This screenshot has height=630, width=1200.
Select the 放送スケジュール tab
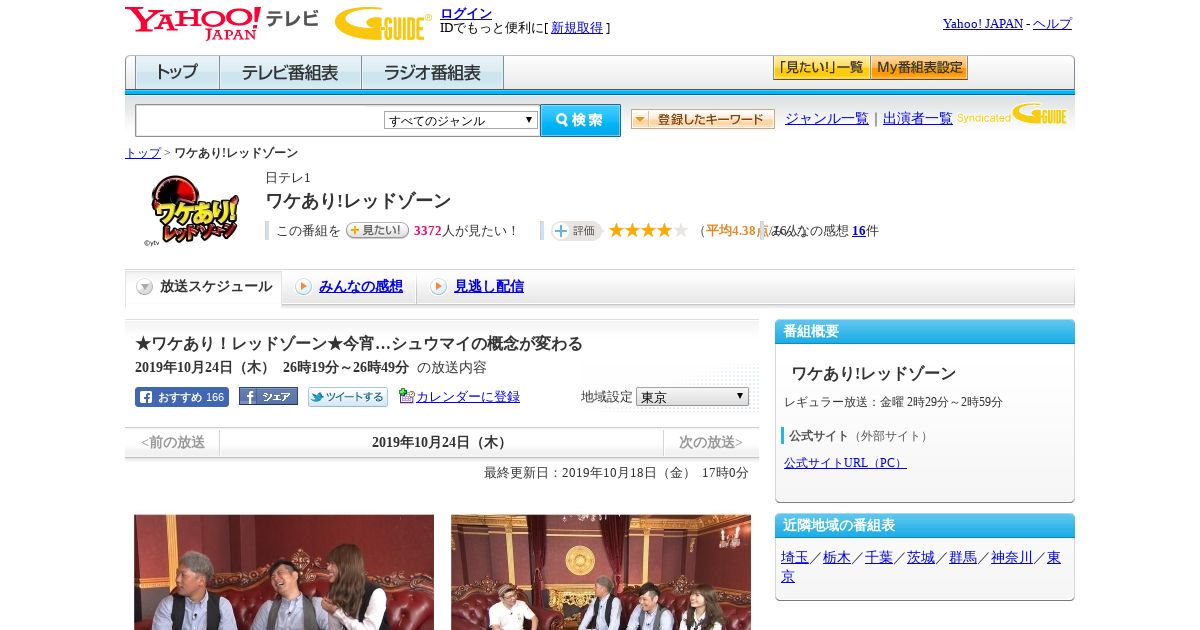[204, 287]
